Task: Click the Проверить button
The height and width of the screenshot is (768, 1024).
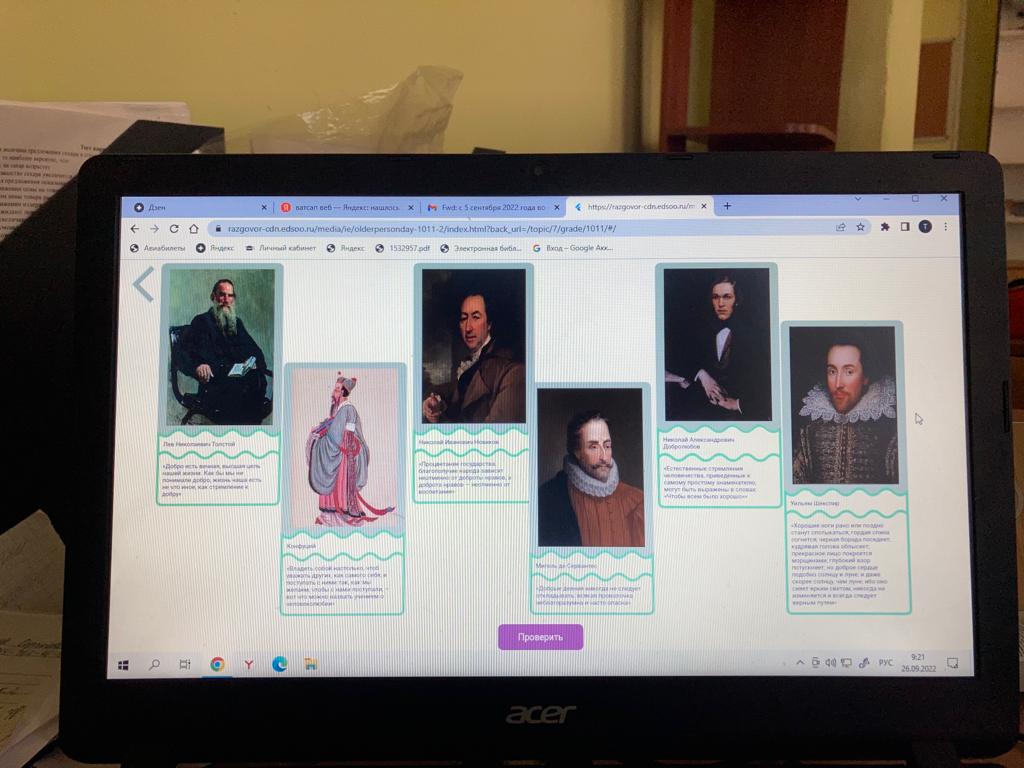Action: pos(540,637)
